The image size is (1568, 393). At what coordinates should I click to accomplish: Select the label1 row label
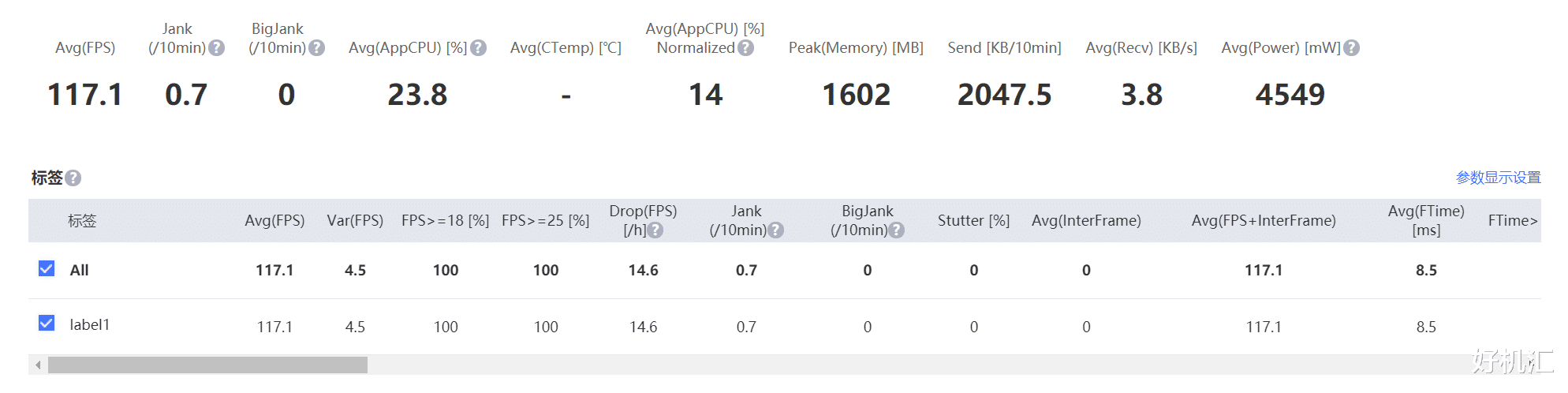[90, 325]
